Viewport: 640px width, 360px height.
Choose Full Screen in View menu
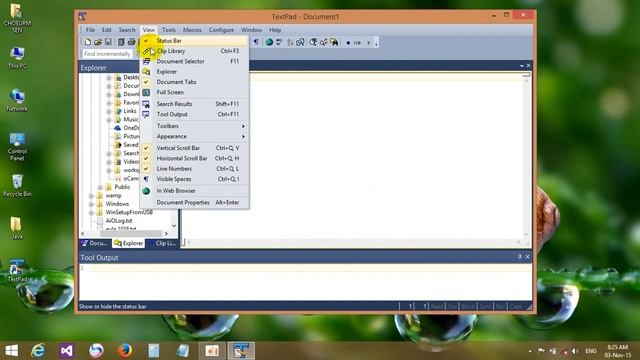[x=194, y=92]
